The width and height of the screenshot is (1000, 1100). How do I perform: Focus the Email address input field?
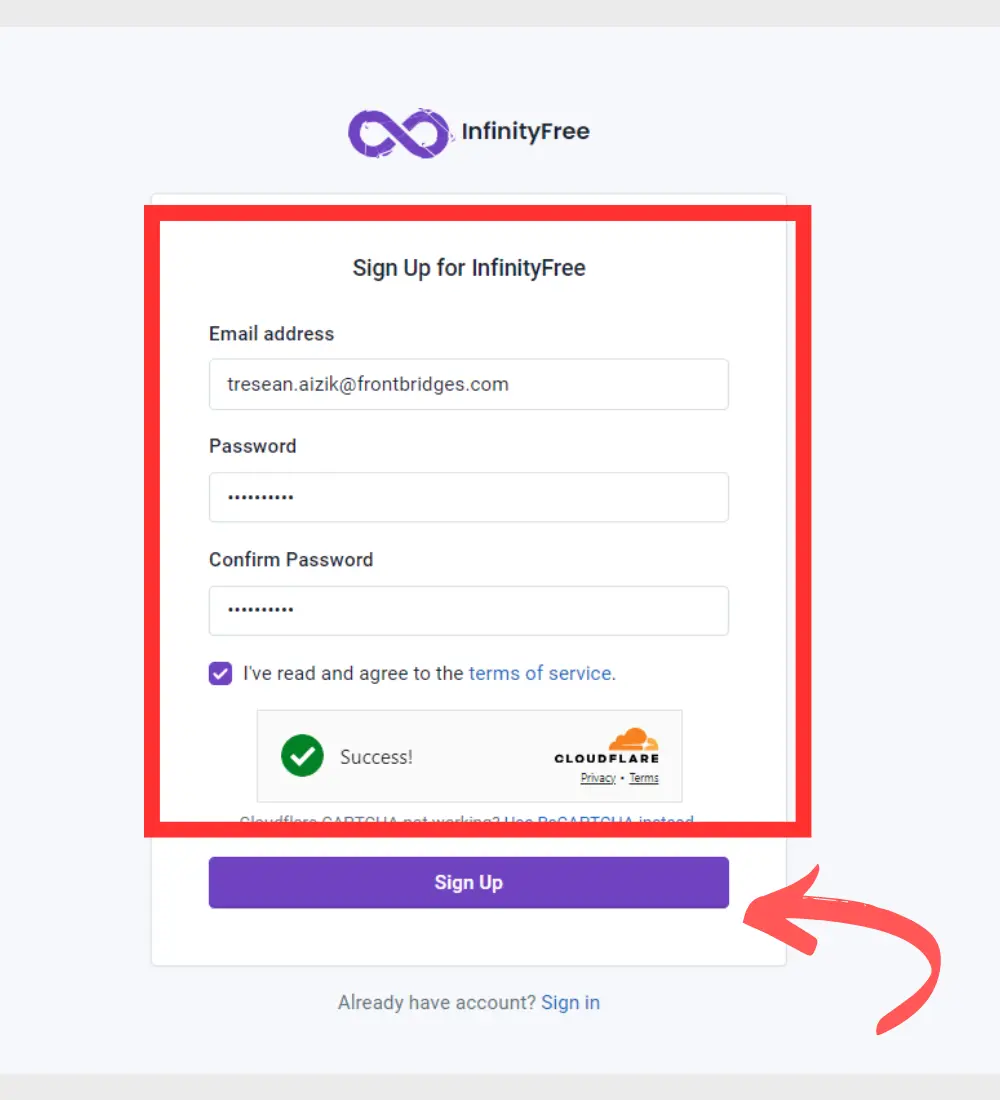tap(469, 384)
